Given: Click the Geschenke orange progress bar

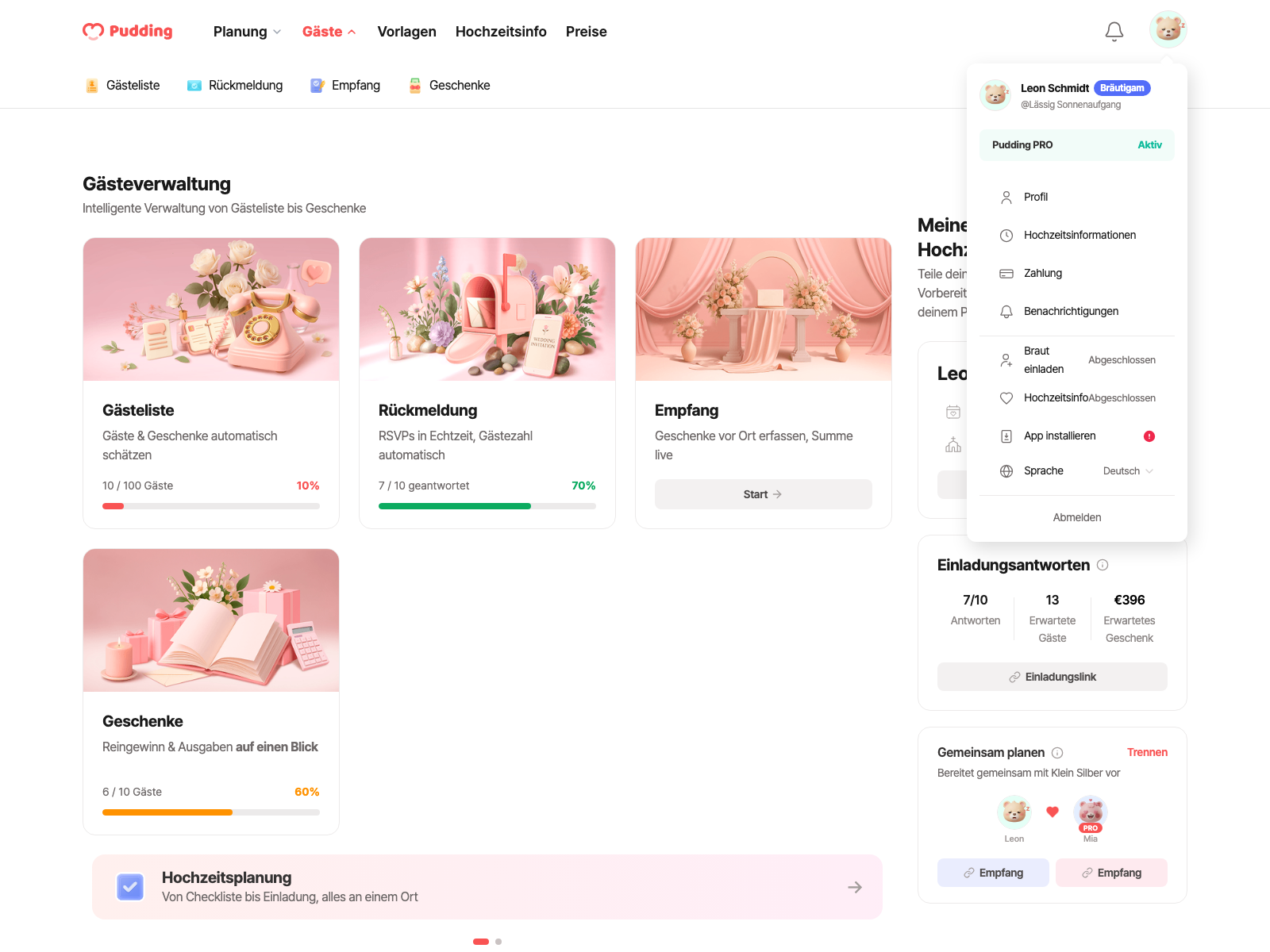Looking at the screenshot, I should [x=211, y=812].
